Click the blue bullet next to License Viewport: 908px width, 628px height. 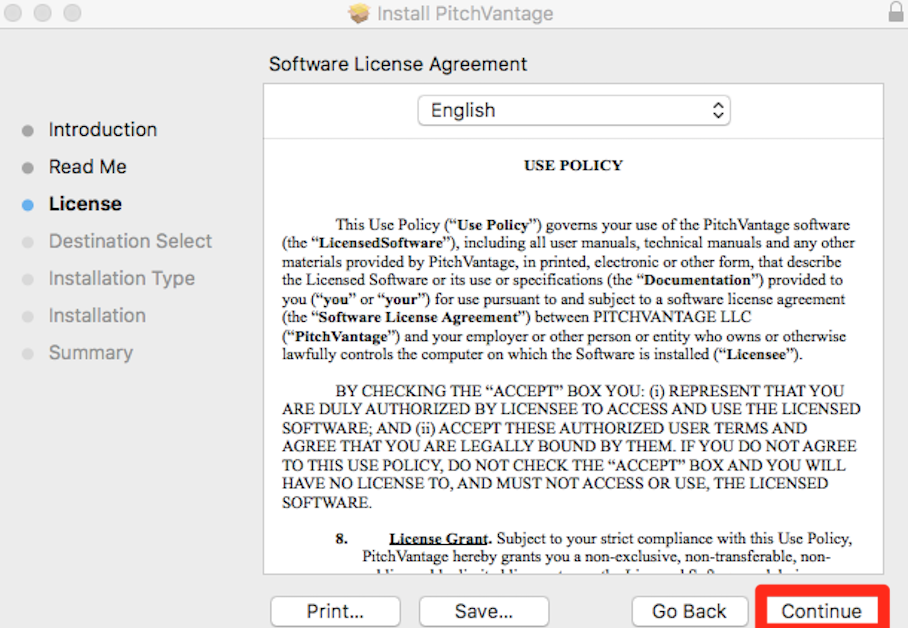tap(28, 205)
